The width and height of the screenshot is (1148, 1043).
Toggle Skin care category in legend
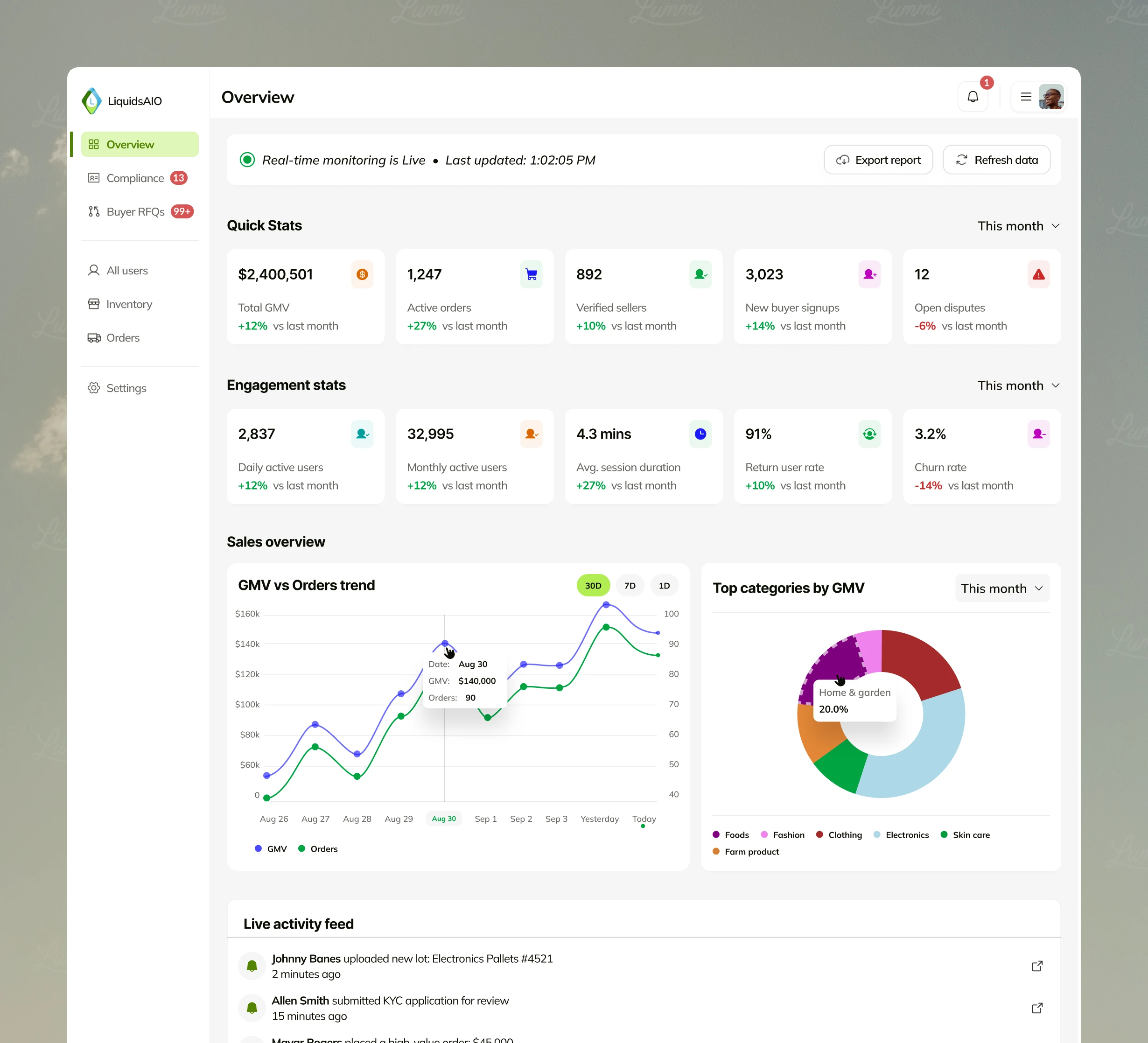965,835
